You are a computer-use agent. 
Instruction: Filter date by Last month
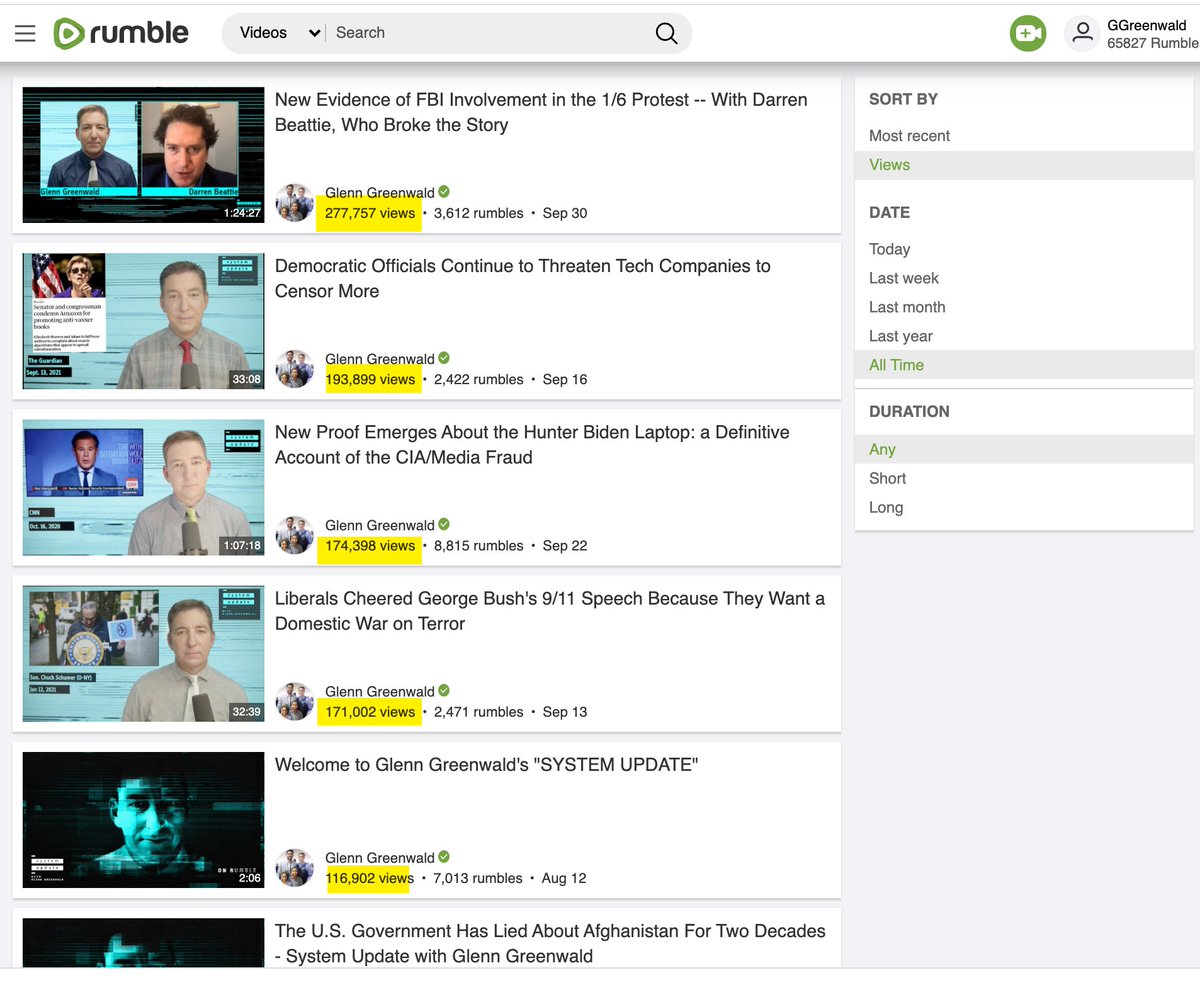tap(907, 307)
